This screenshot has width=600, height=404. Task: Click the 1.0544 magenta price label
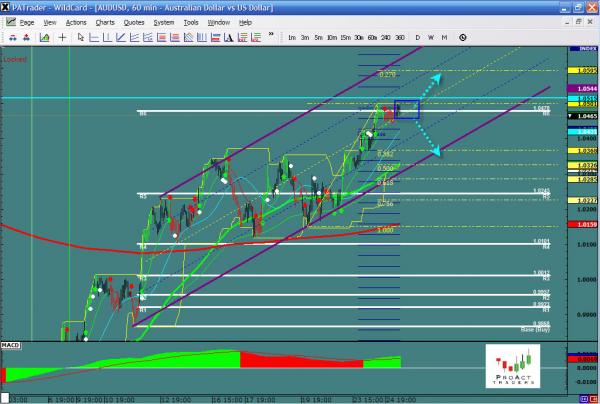(x=587, y=88)
